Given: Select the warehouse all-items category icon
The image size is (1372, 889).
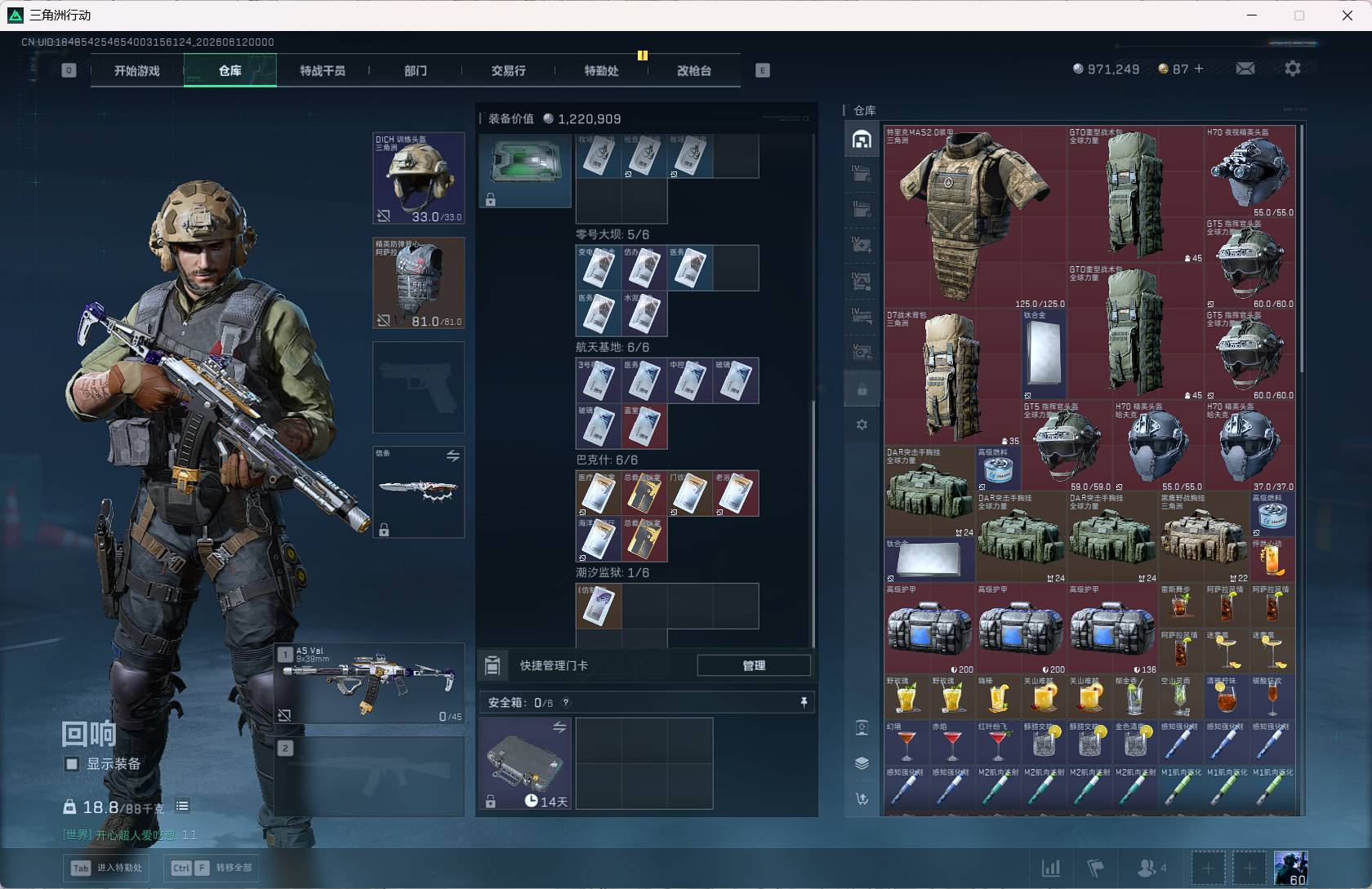Looking at the screenshot, I should [862, 139].
